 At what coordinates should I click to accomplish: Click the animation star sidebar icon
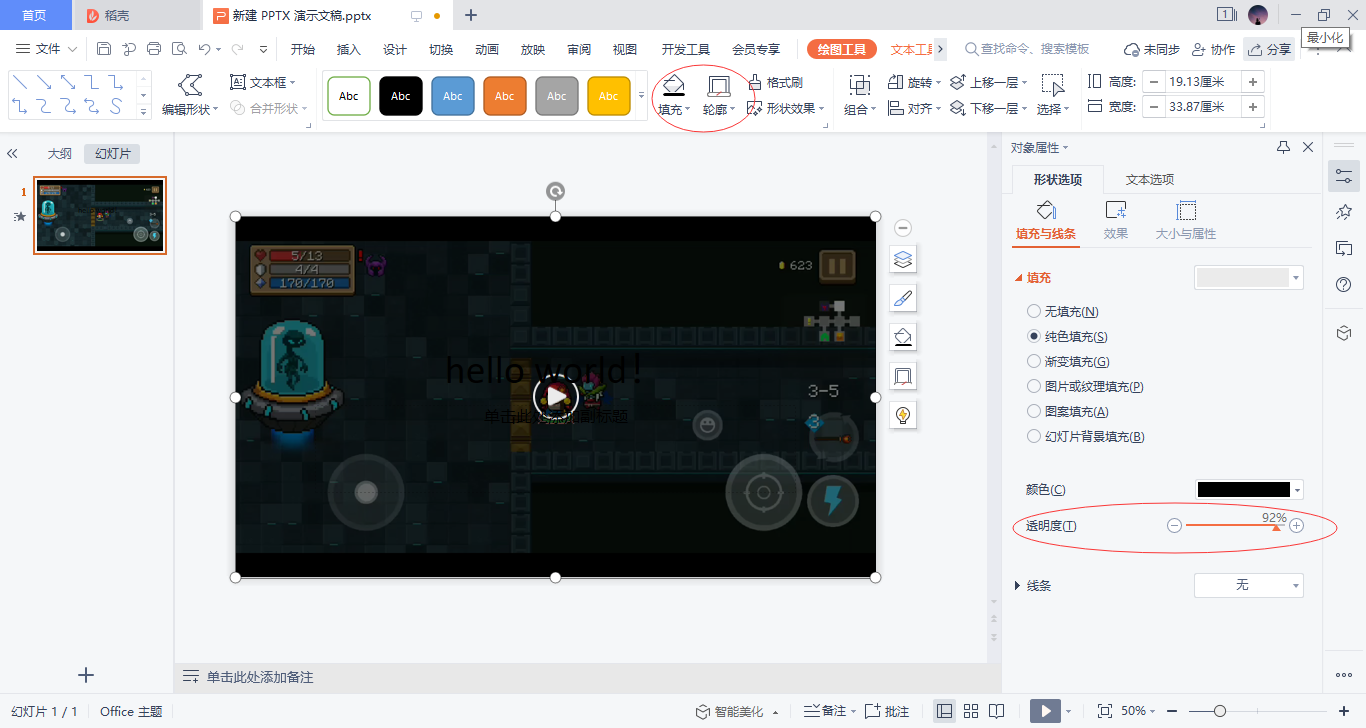(x=1344, y=212)
